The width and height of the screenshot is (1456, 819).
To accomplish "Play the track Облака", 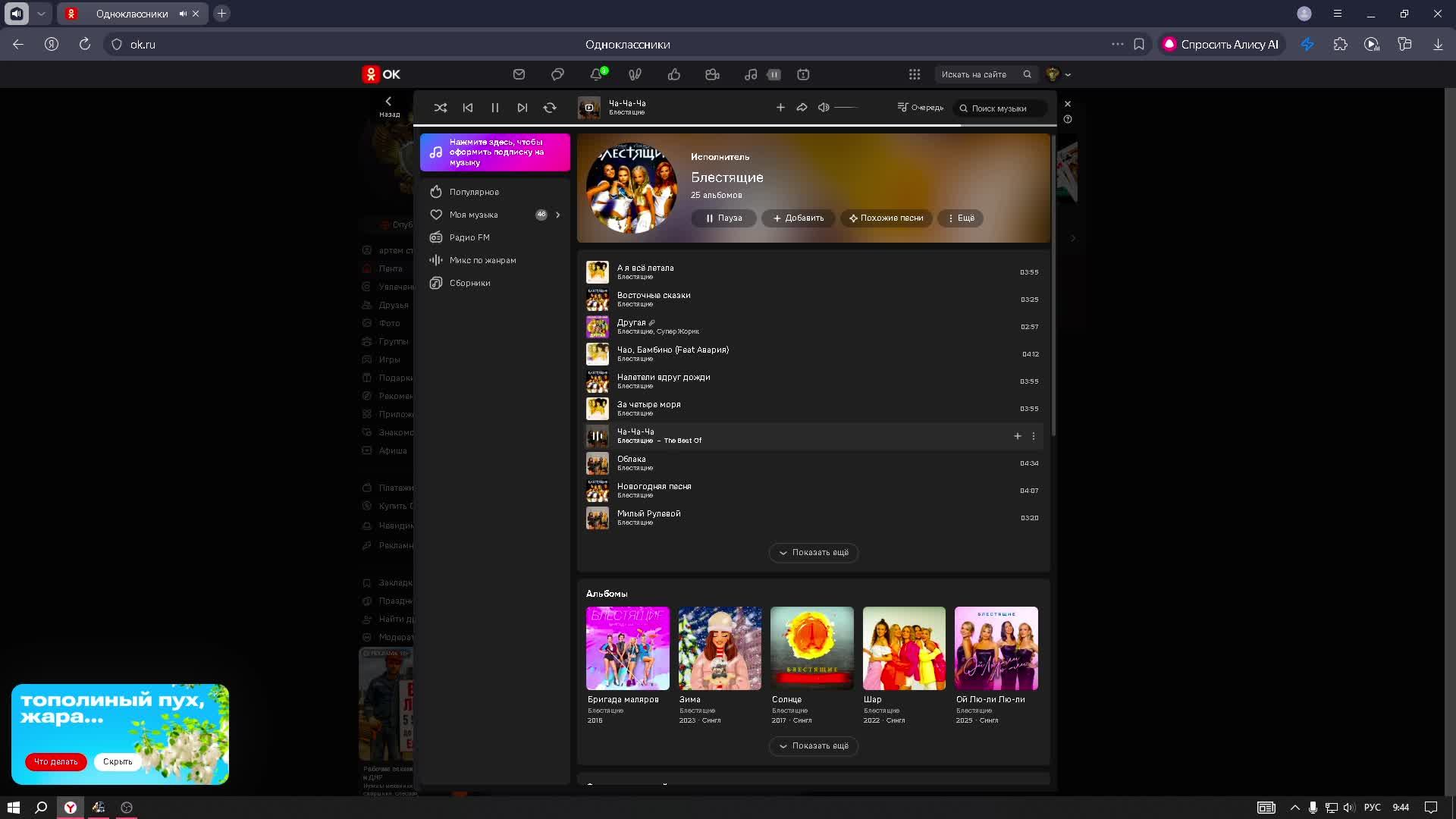I will tap(598, 463).
